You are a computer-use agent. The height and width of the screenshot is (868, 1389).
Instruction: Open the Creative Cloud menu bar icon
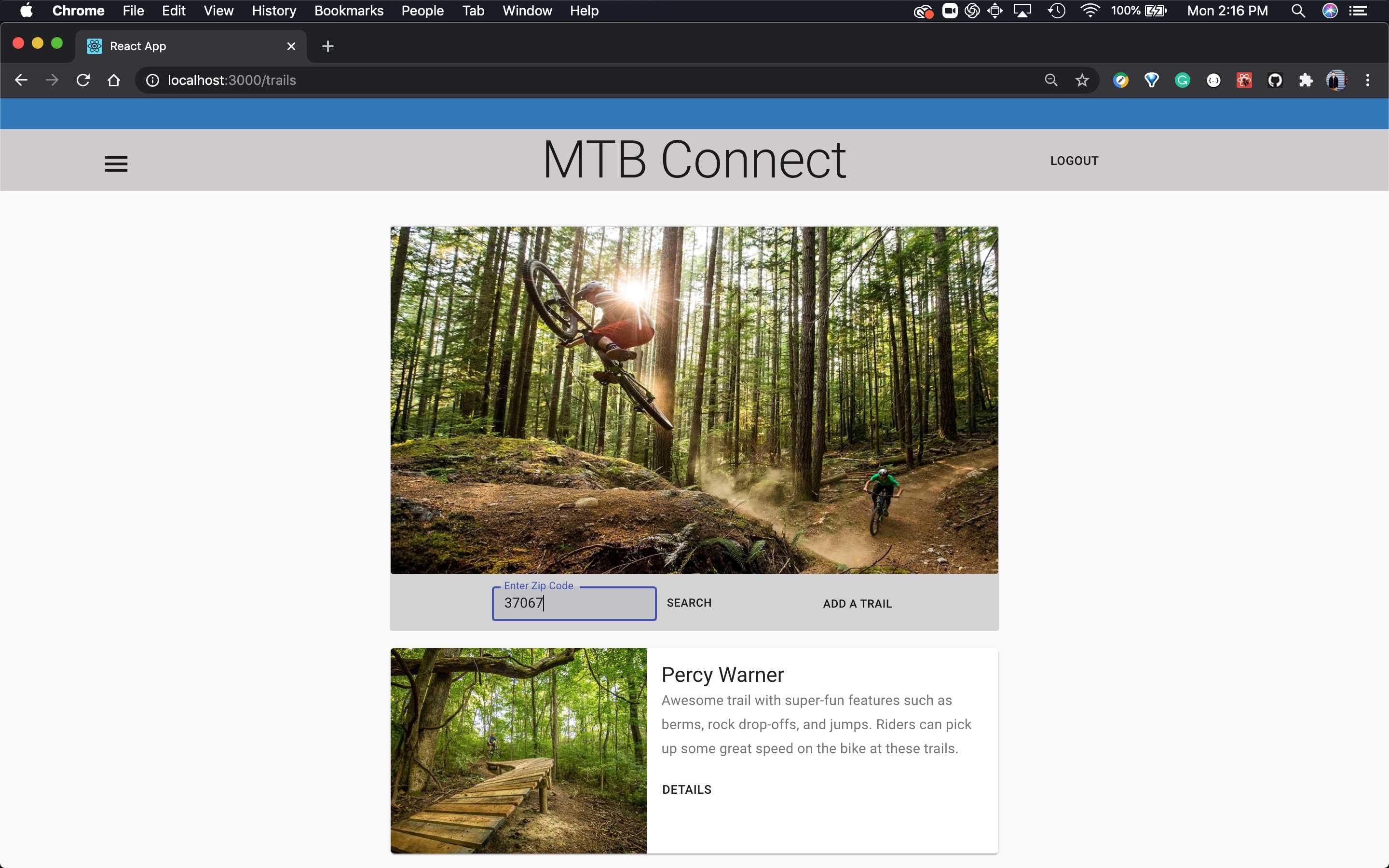pyautogui.click(x=923, y=11)
